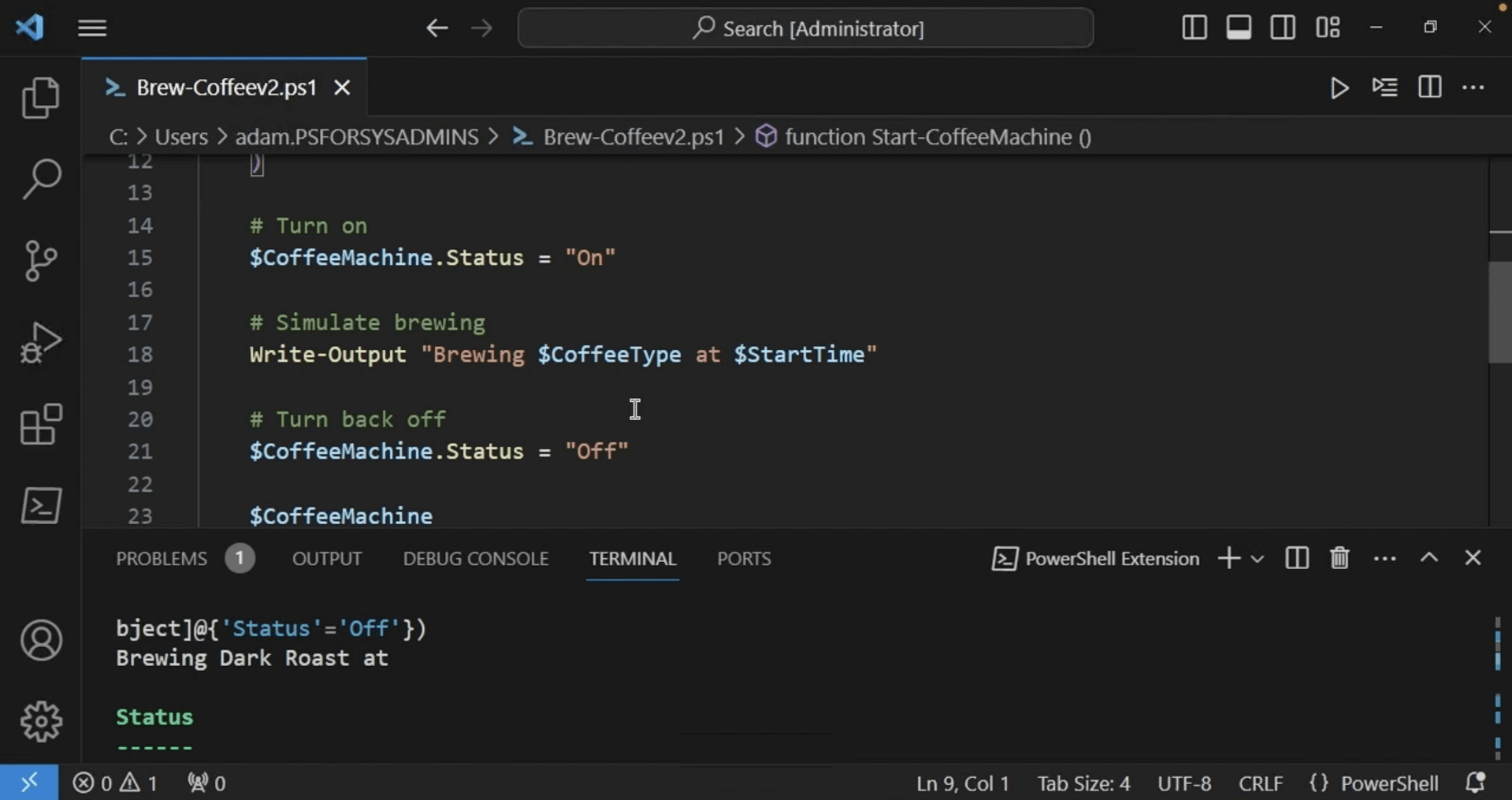
Task: Open Customize Layout options
Action: [1328, 28]
